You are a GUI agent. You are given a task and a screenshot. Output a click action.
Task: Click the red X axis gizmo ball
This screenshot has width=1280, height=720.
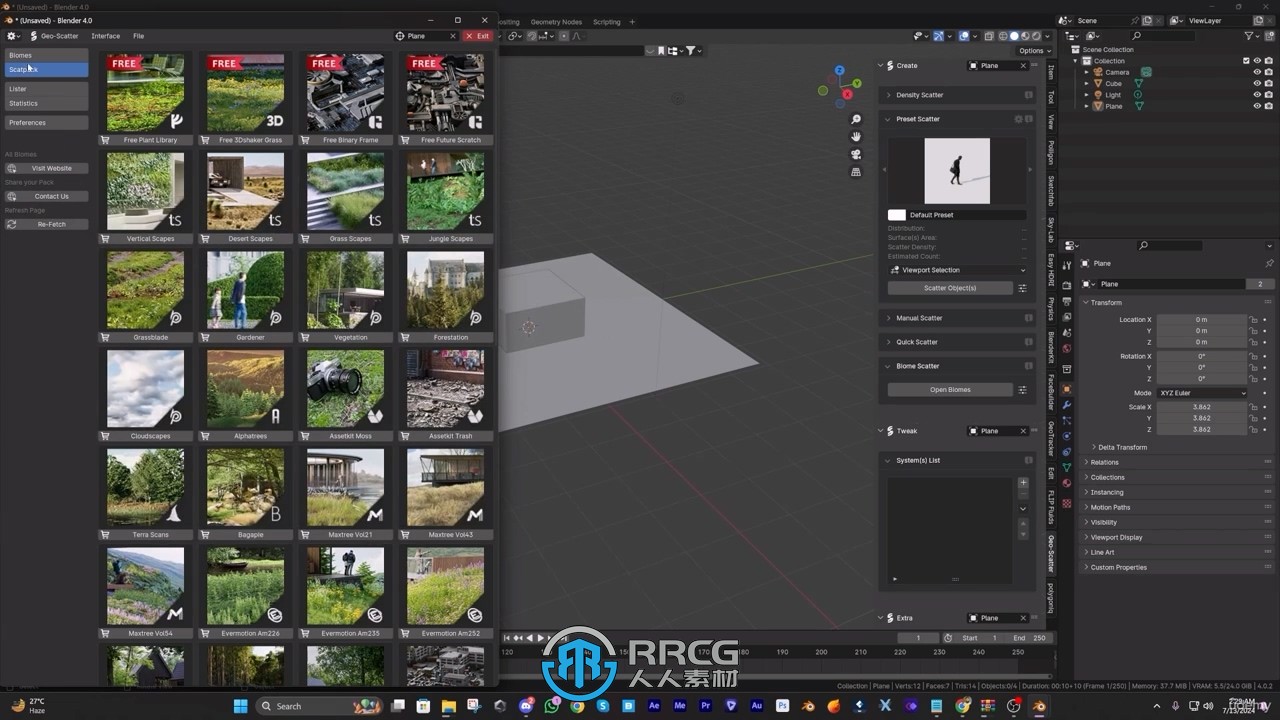click(x=848, y=95)
